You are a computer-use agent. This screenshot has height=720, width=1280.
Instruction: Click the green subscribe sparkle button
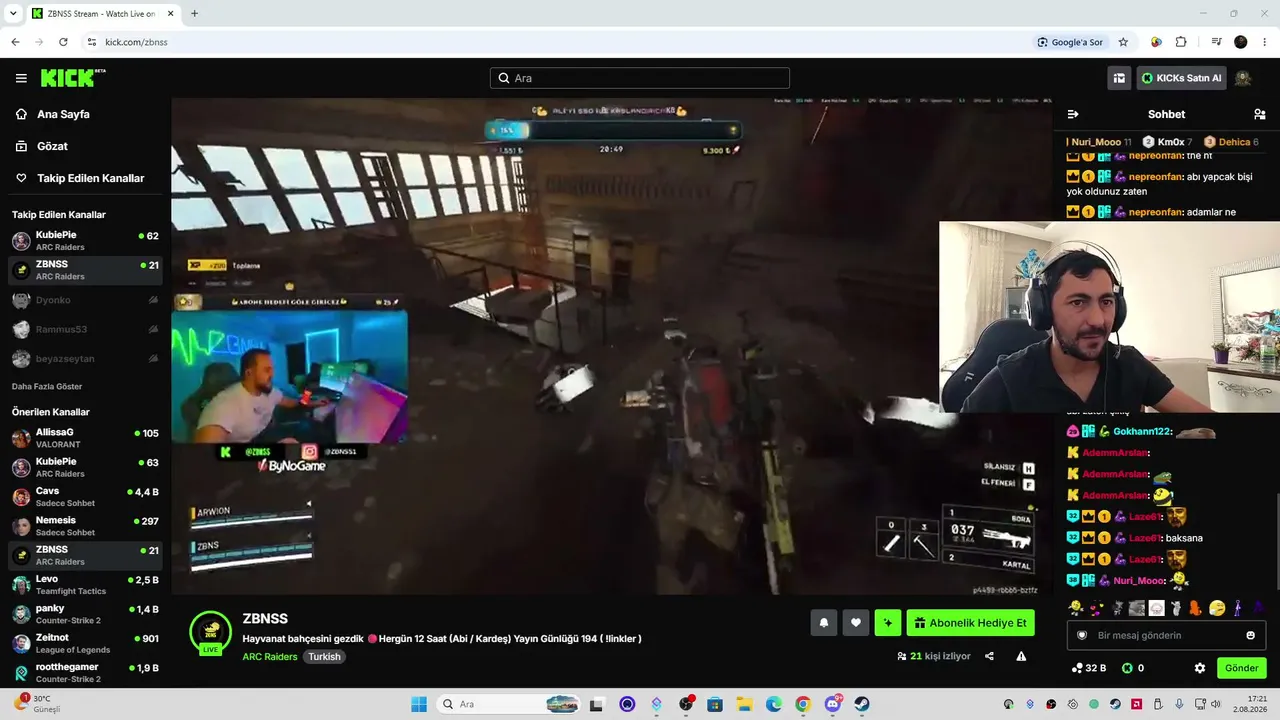[x=888, y=623]
